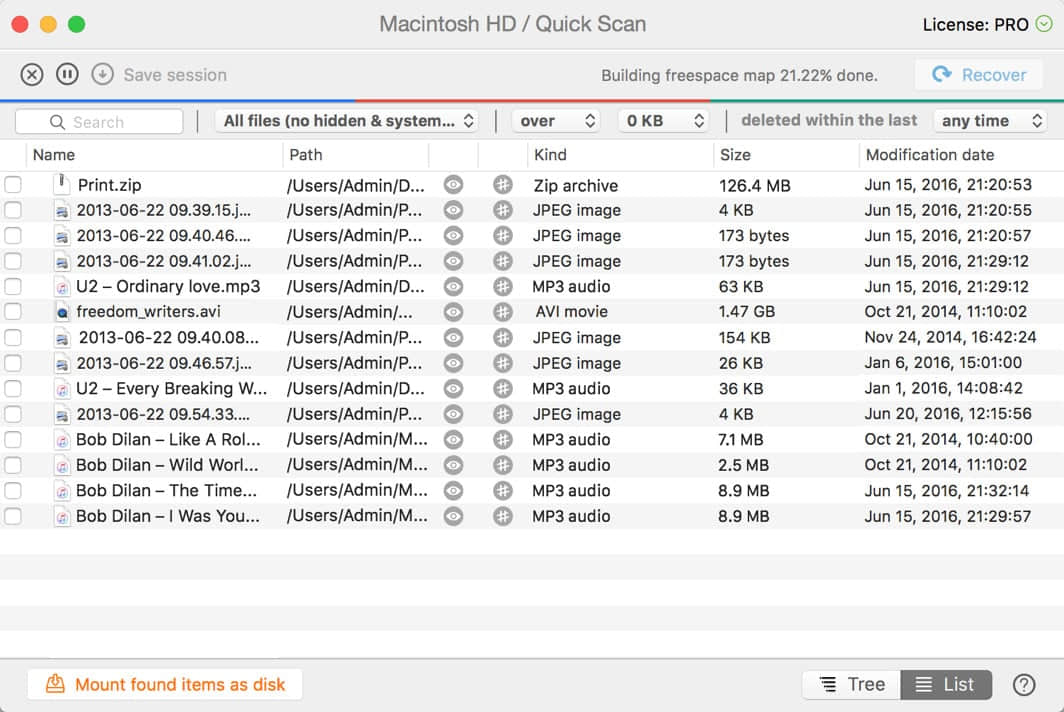Select the List view tab
The width and height of the screenshot is (1064, 712).
click(x=945, y=684)
